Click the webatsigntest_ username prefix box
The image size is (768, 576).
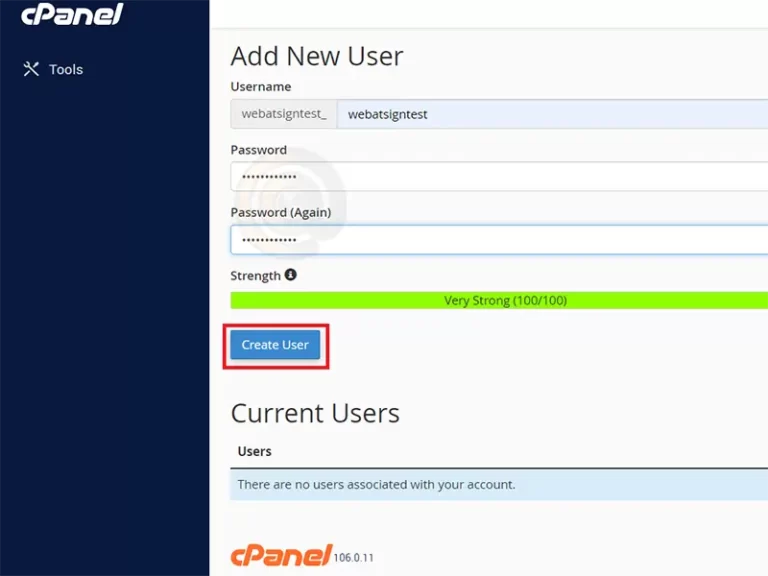tap(284, 114)
